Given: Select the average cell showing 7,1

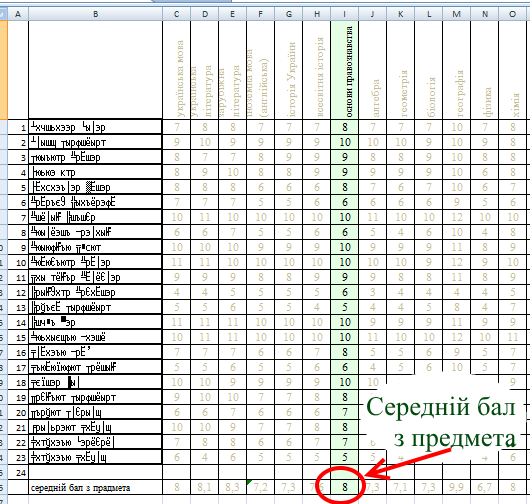Looking at the screenshot, I should coord(401,487).
